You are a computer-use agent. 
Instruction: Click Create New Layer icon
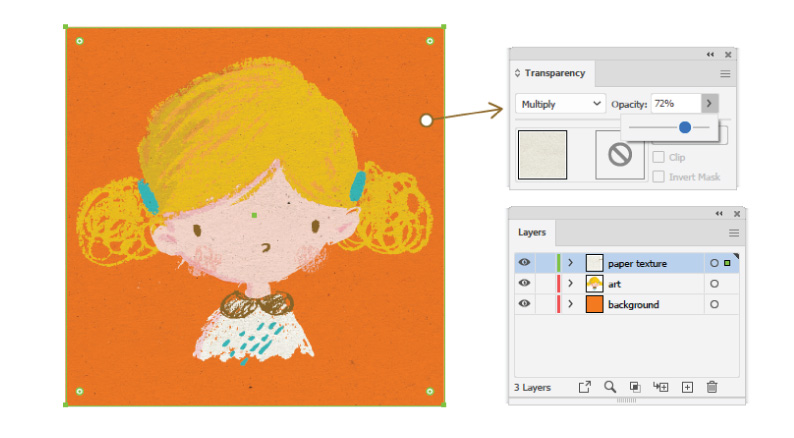pyautogui.click(x=687, y=387)
